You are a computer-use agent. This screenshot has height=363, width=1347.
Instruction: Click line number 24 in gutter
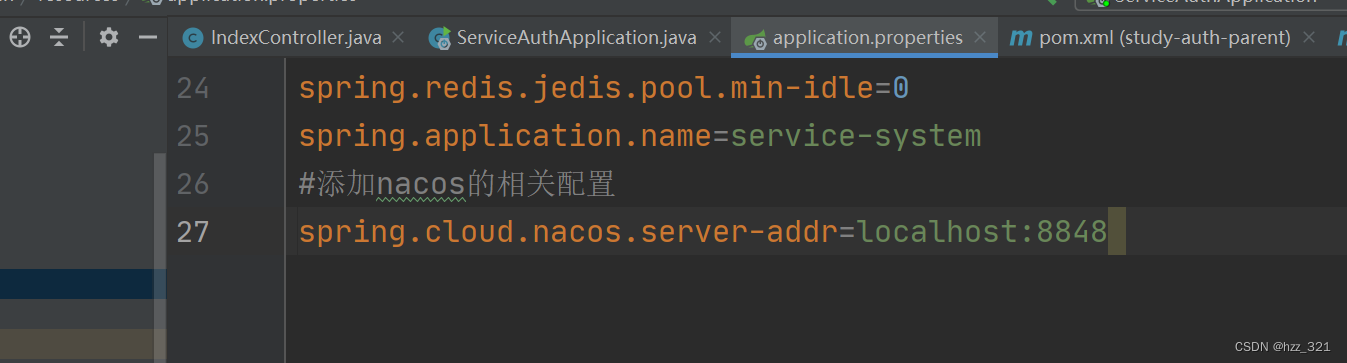click(193, 89)
